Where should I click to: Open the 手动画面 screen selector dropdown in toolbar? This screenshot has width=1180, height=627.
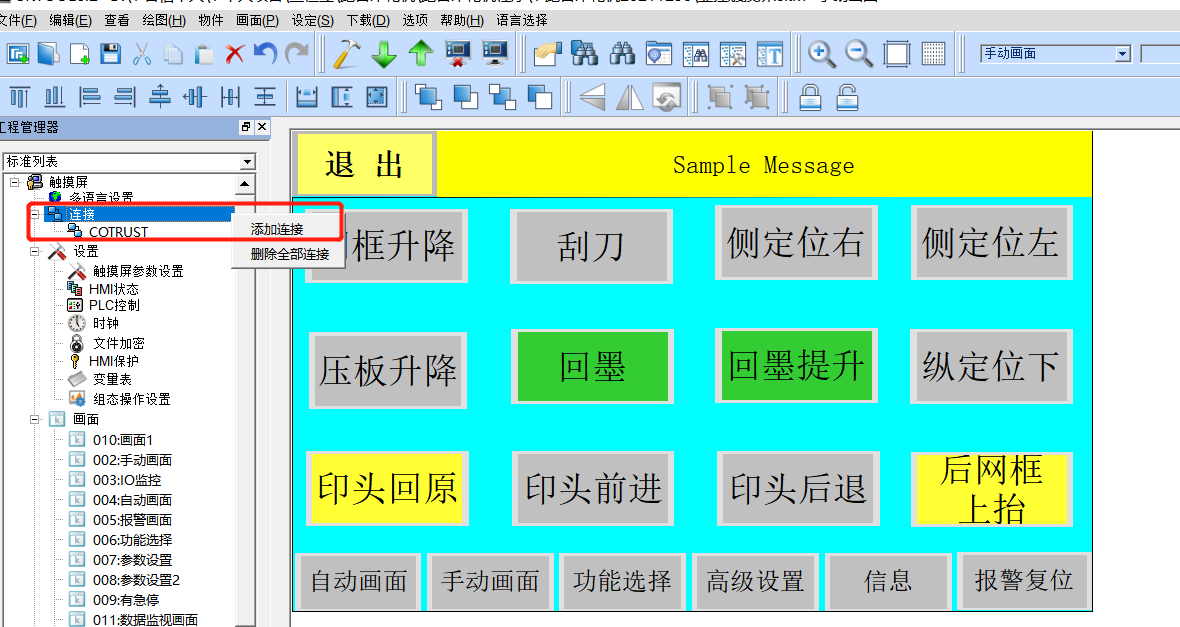[x=1123, y=53]
